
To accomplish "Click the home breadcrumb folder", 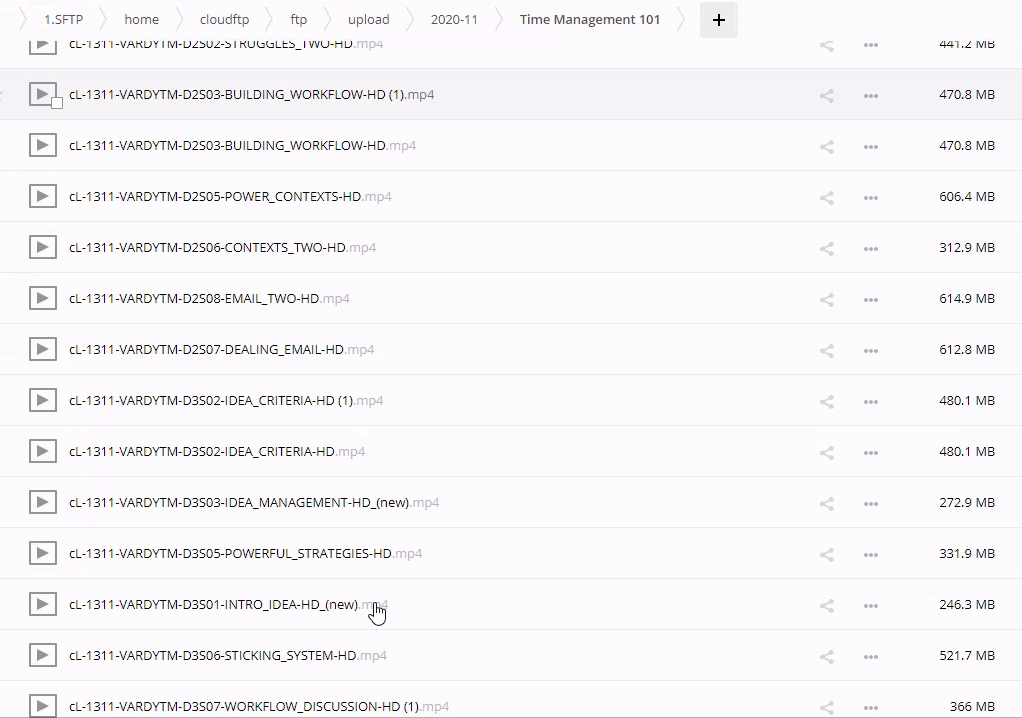I will coord(141,19).
